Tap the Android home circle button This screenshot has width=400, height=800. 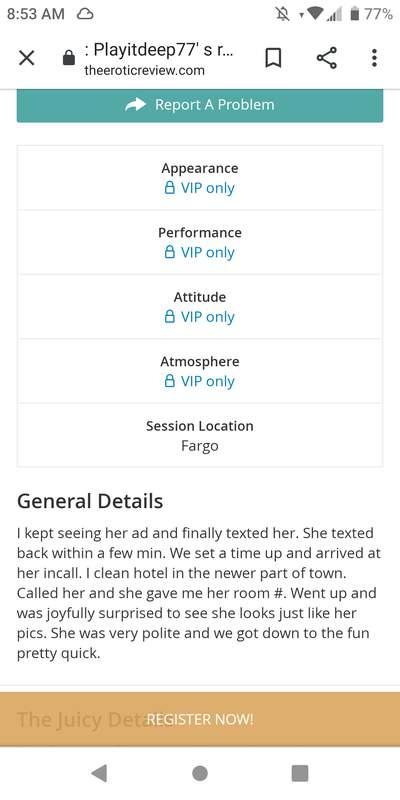pos(200,773)
